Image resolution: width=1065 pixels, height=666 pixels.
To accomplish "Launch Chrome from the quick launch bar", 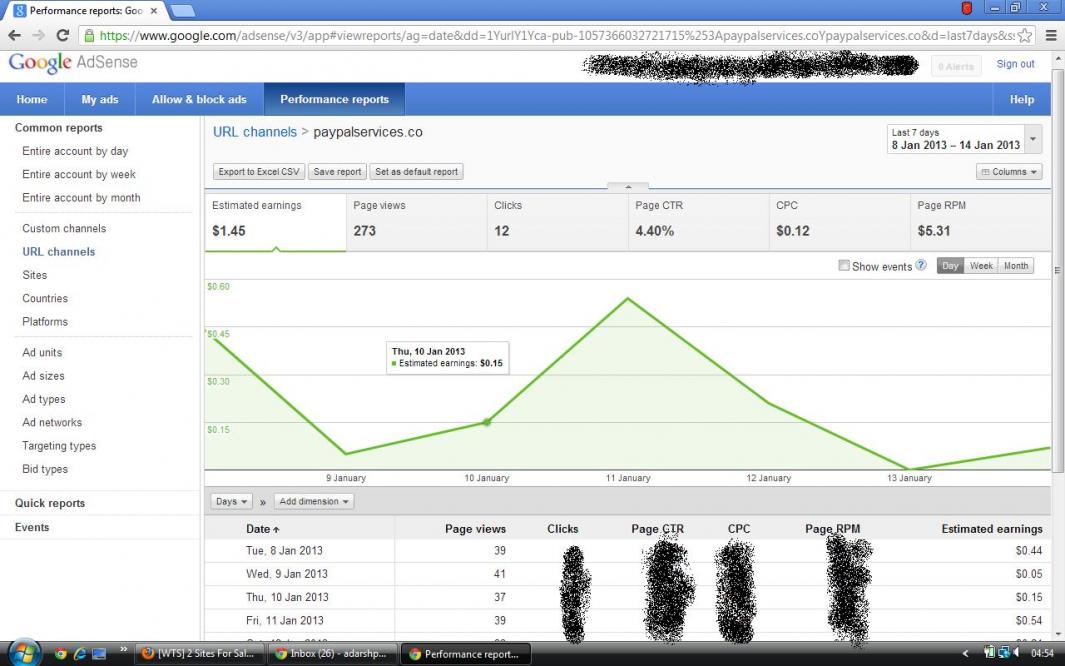I will point(60,654).
